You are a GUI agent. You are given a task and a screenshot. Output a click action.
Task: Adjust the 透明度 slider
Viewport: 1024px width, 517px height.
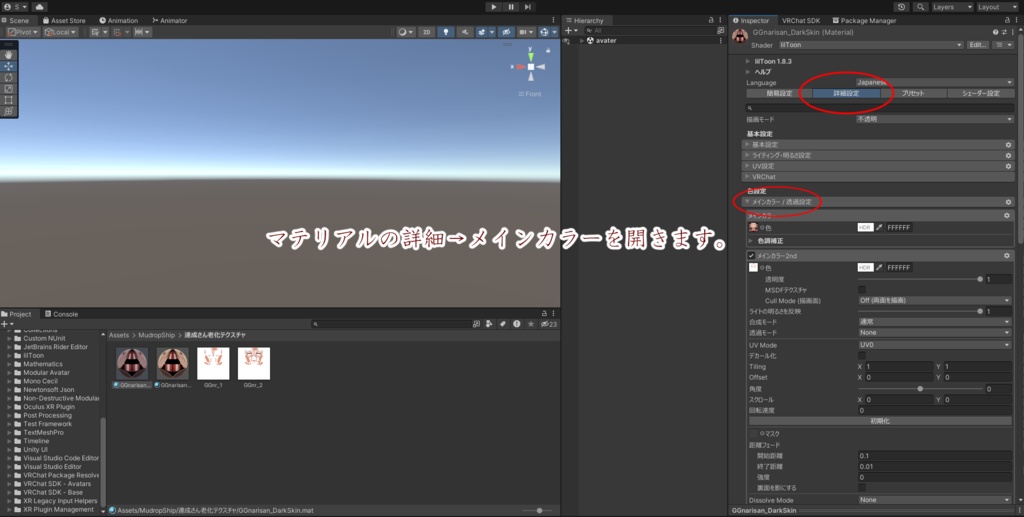click(x=920, y=279)
